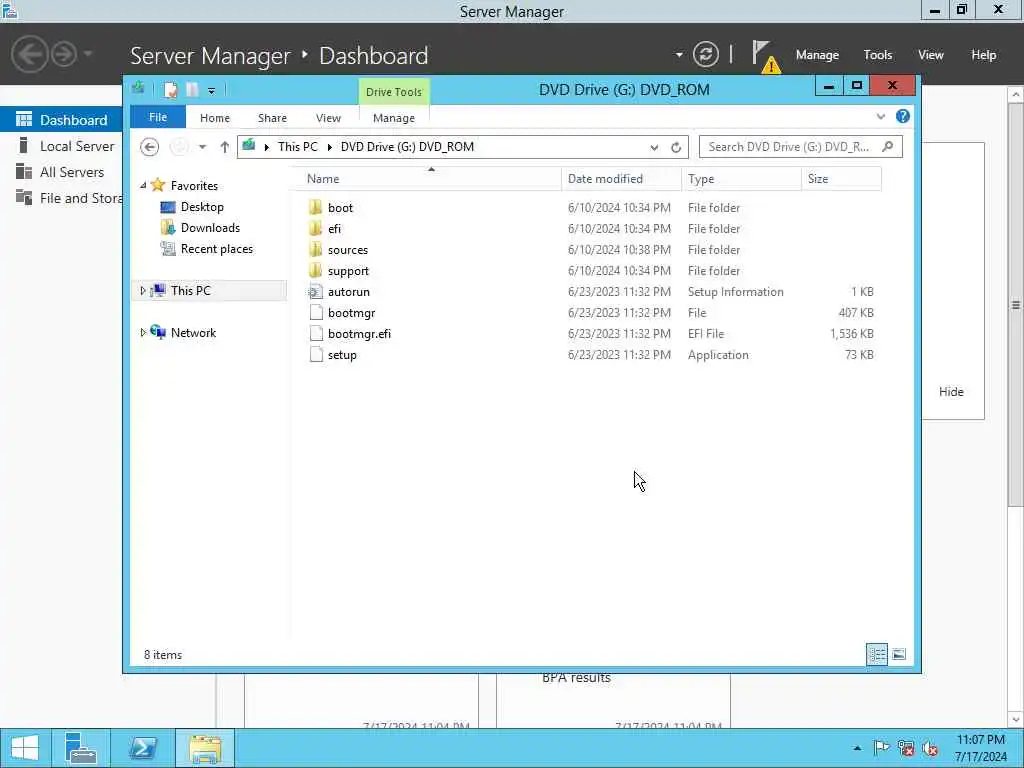This screenshot has height=768, width=1024.
Task: Open the boot folder icon
Action: click(316, 208)
